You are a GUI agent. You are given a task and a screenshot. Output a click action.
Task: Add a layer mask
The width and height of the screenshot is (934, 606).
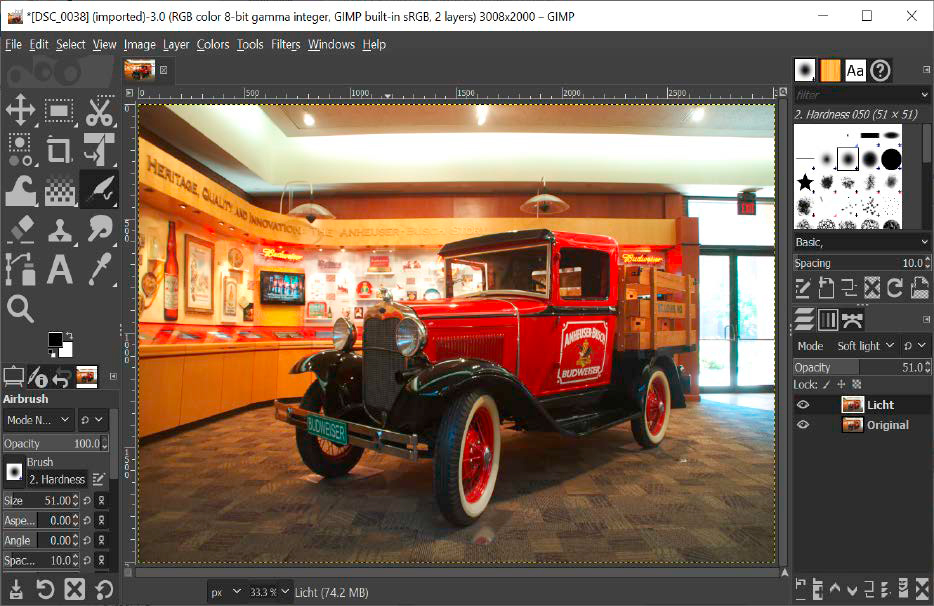click(904, 589)
